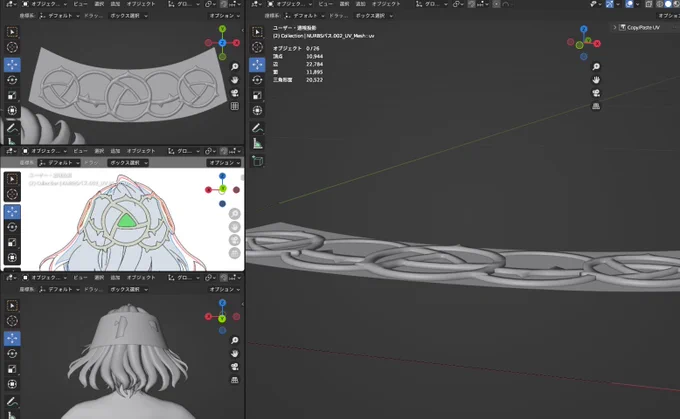Open the 追加 menu in main viewport

click(x=361, y=4)
